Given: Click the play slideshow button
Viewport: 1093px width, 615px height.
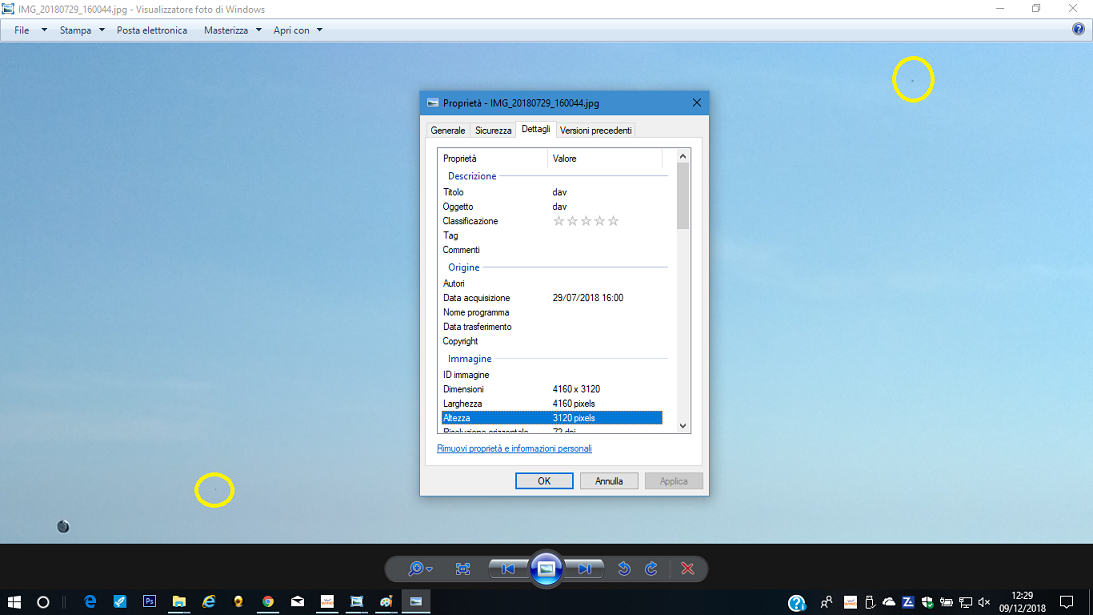Looking at the screenshot, I should (x=546, y=568).
